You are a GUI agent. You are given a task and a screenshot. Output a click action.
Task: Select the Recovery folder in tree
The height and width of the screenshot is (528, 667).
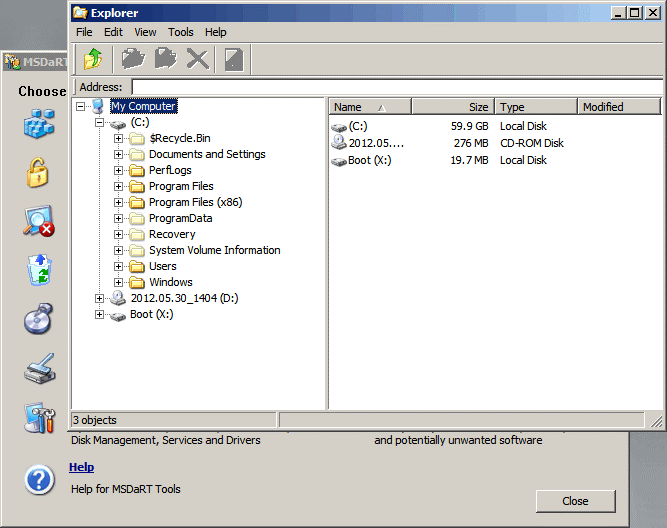172,234
